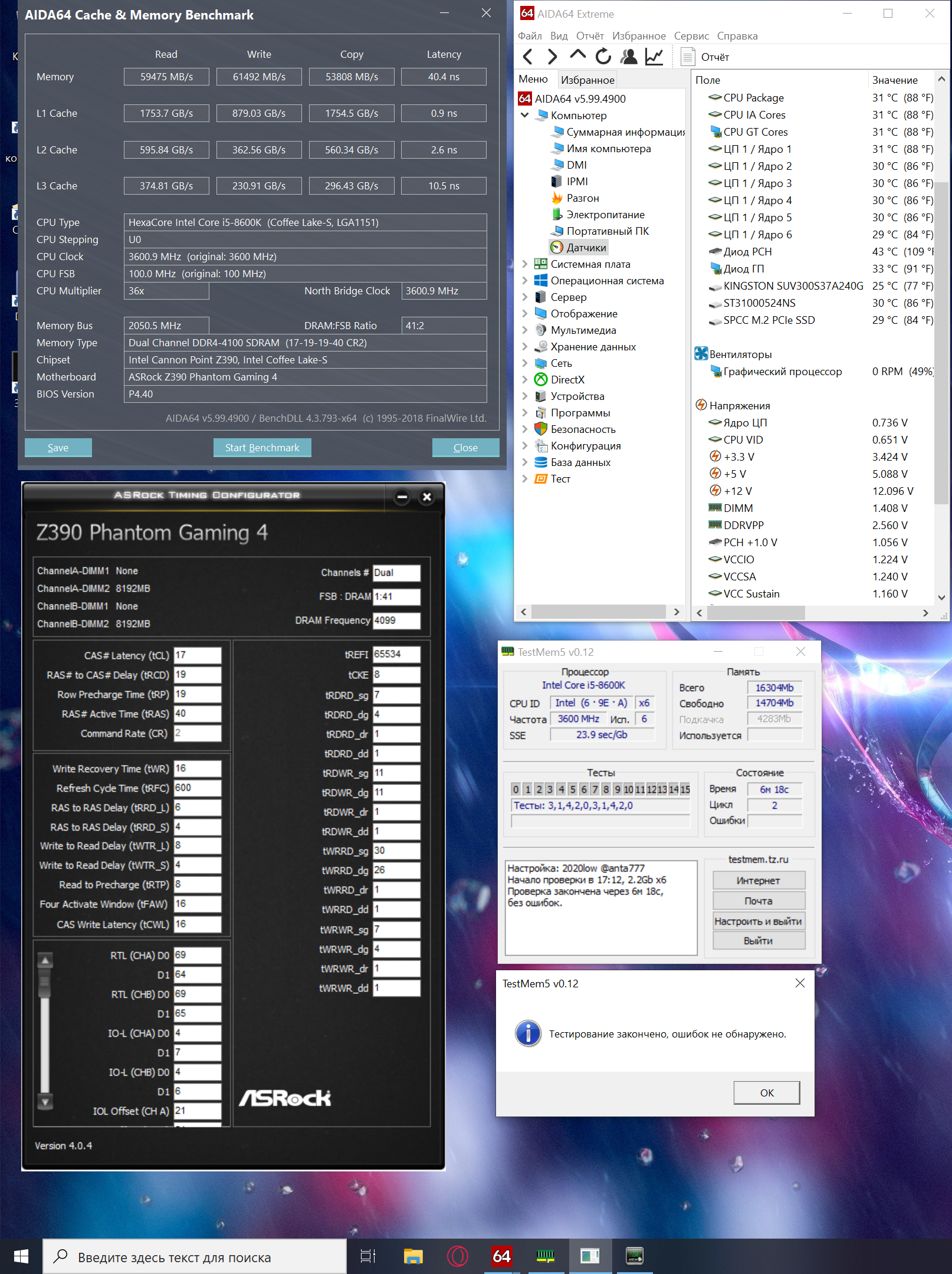
Task: Open the user icon in AIDA64 toolbar
Action: pyautogui.click(x=629, y=57)
